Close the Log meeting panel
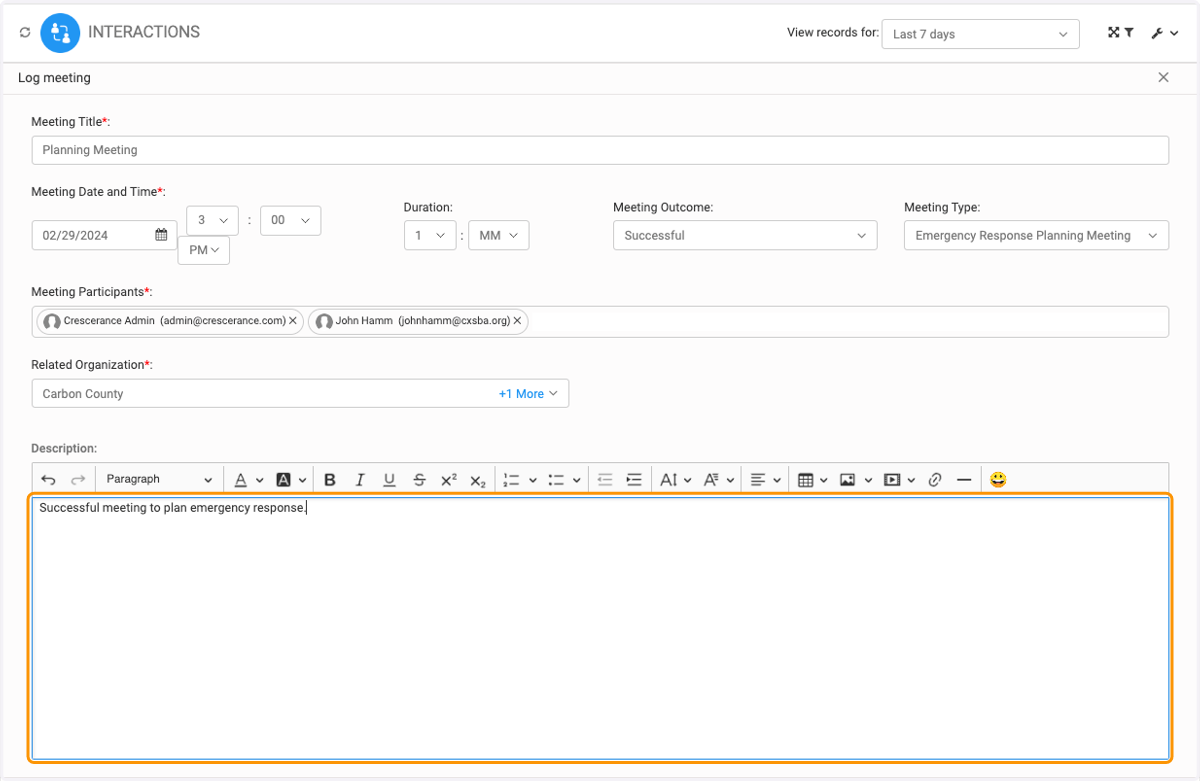Screen dimensions: 1200x781 1163,77
